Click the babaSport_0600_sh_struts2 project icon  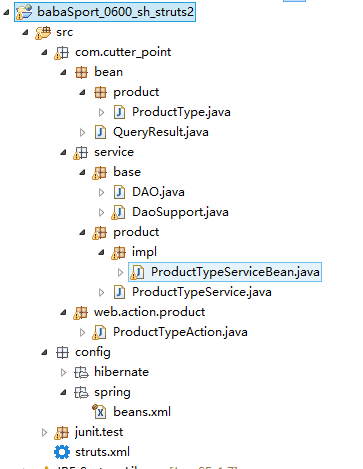[25, 12]
